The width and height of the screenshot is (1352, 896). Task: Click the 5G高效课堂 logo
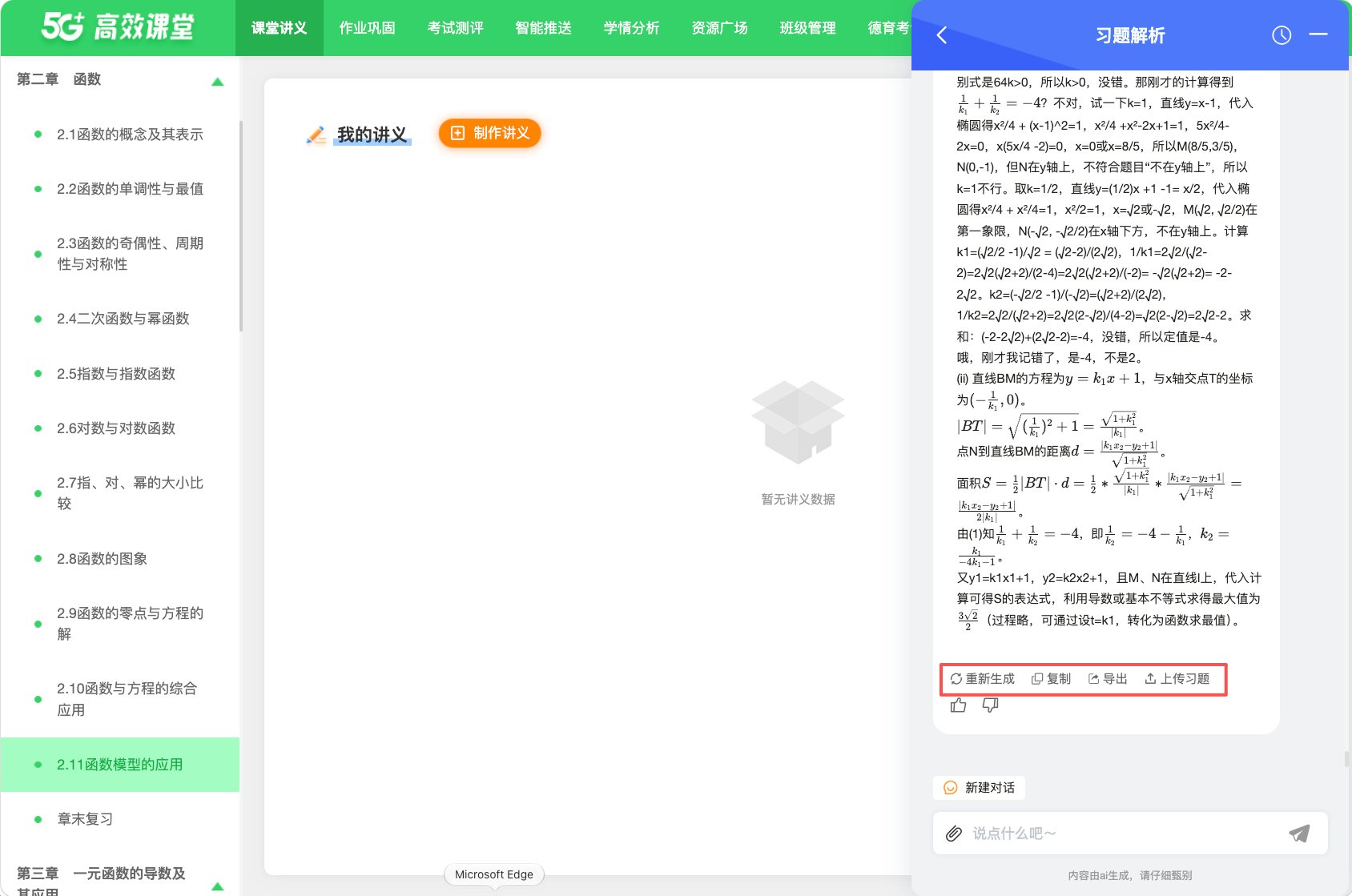click(x=118, y=27)
